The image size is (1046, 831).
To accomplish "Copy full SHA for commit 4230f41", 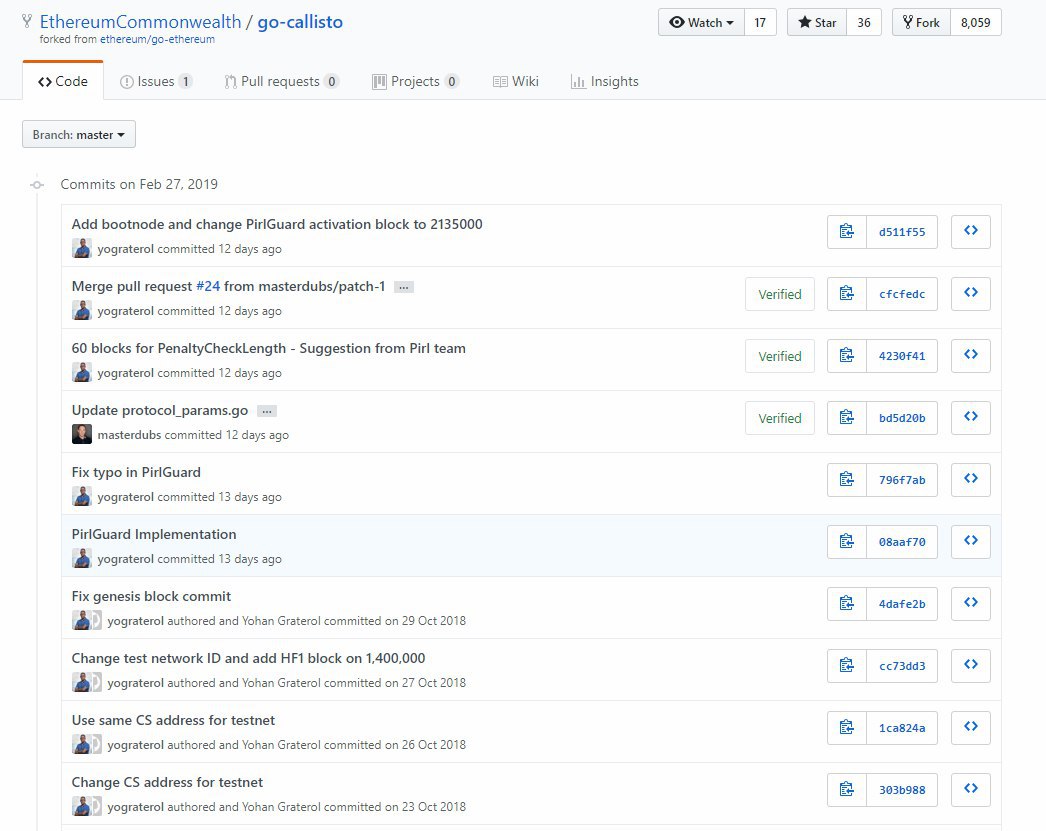I will tap(847, 355).
